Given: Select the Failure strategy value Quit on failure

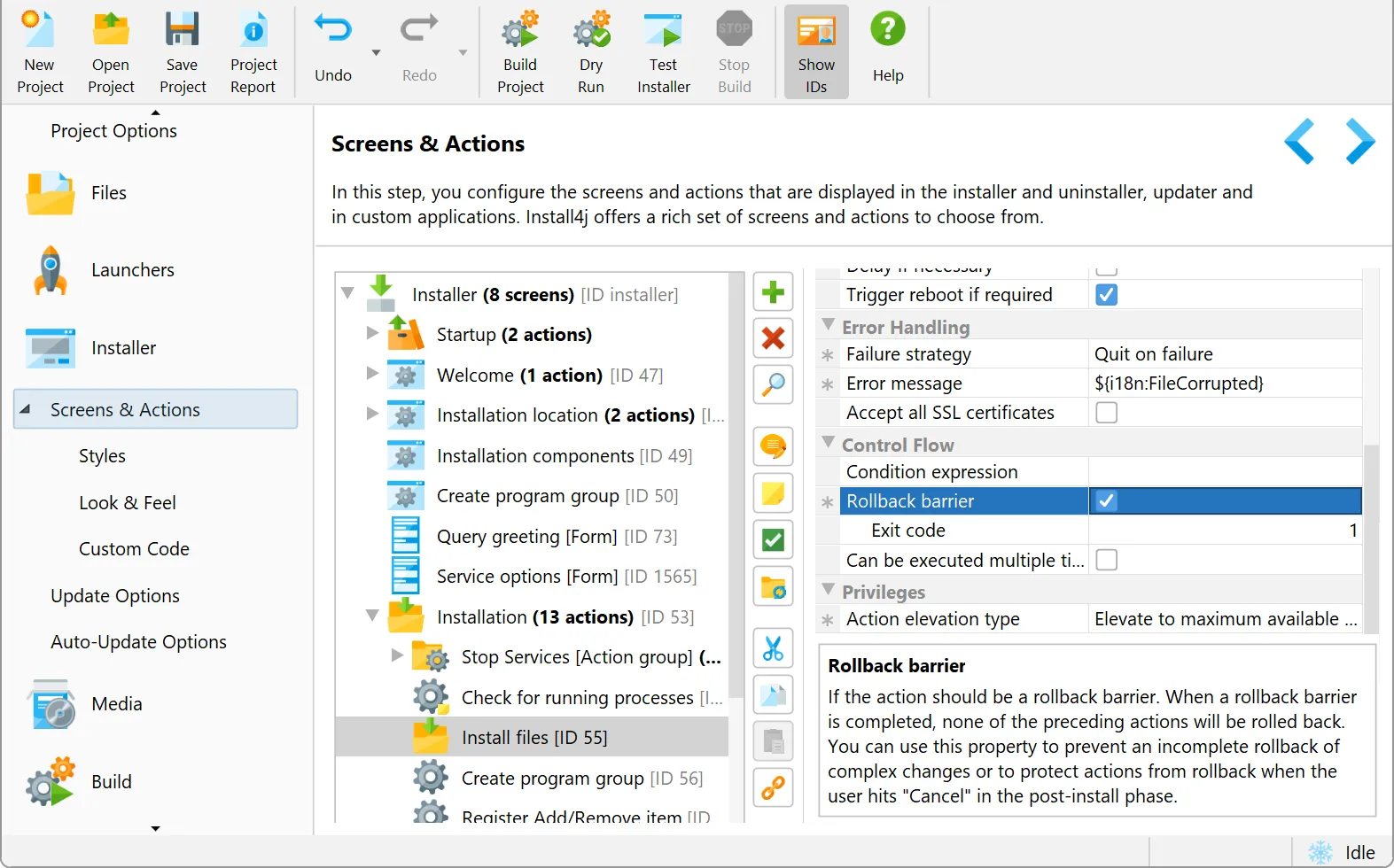Looking at the screenshot, I should [x=1225, y=354].
